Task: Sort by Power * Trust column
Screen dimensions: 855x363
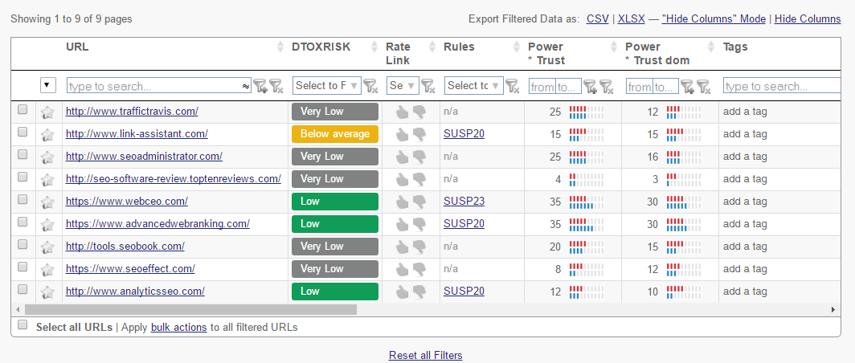Action: tap(614, 47)
